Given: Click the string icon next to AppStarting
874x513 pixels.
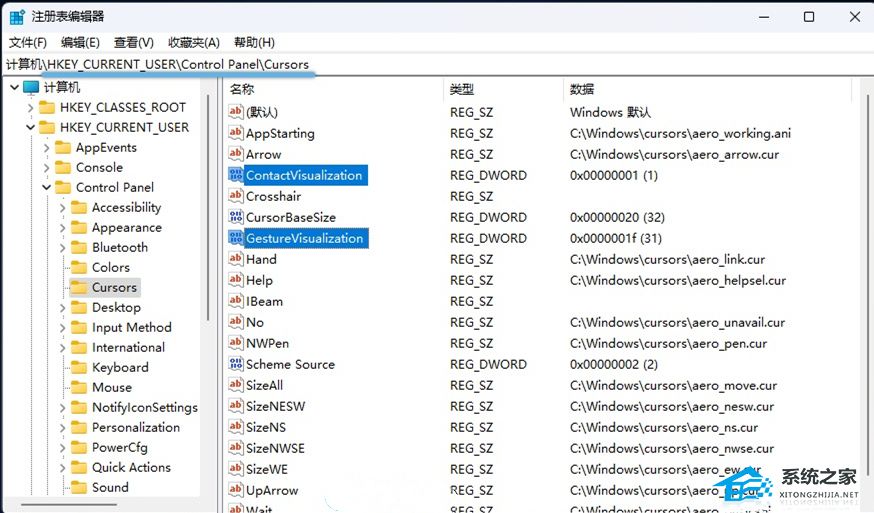Looking at the screenshot, I should coord(236,133).
